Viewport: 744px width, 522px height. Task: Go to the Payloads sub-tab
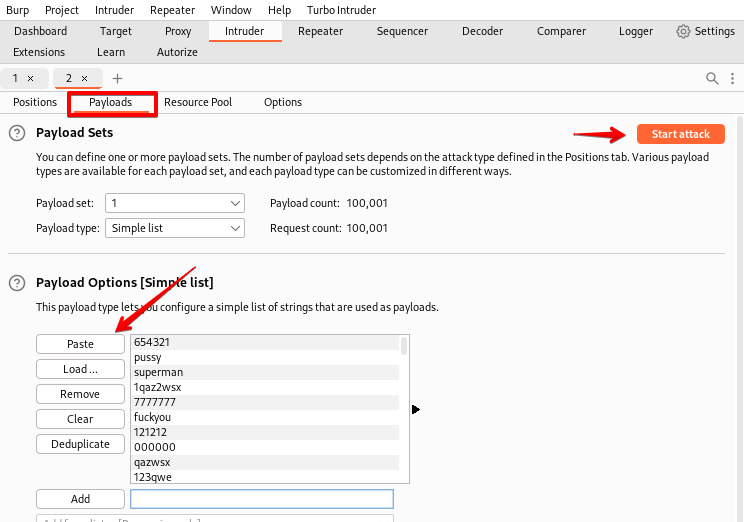(111, 103)
